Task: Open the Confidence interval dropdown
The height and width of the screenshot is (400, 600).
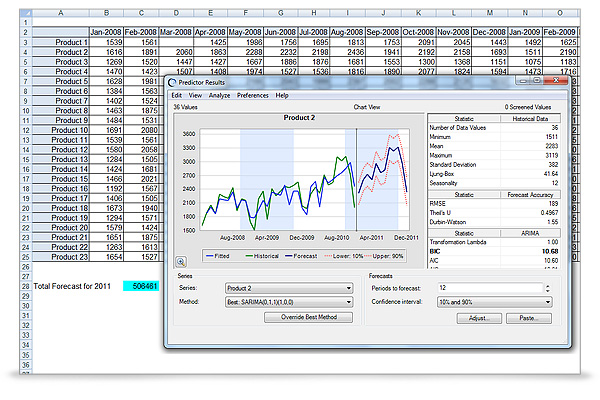Action: [x=547, y=301]
